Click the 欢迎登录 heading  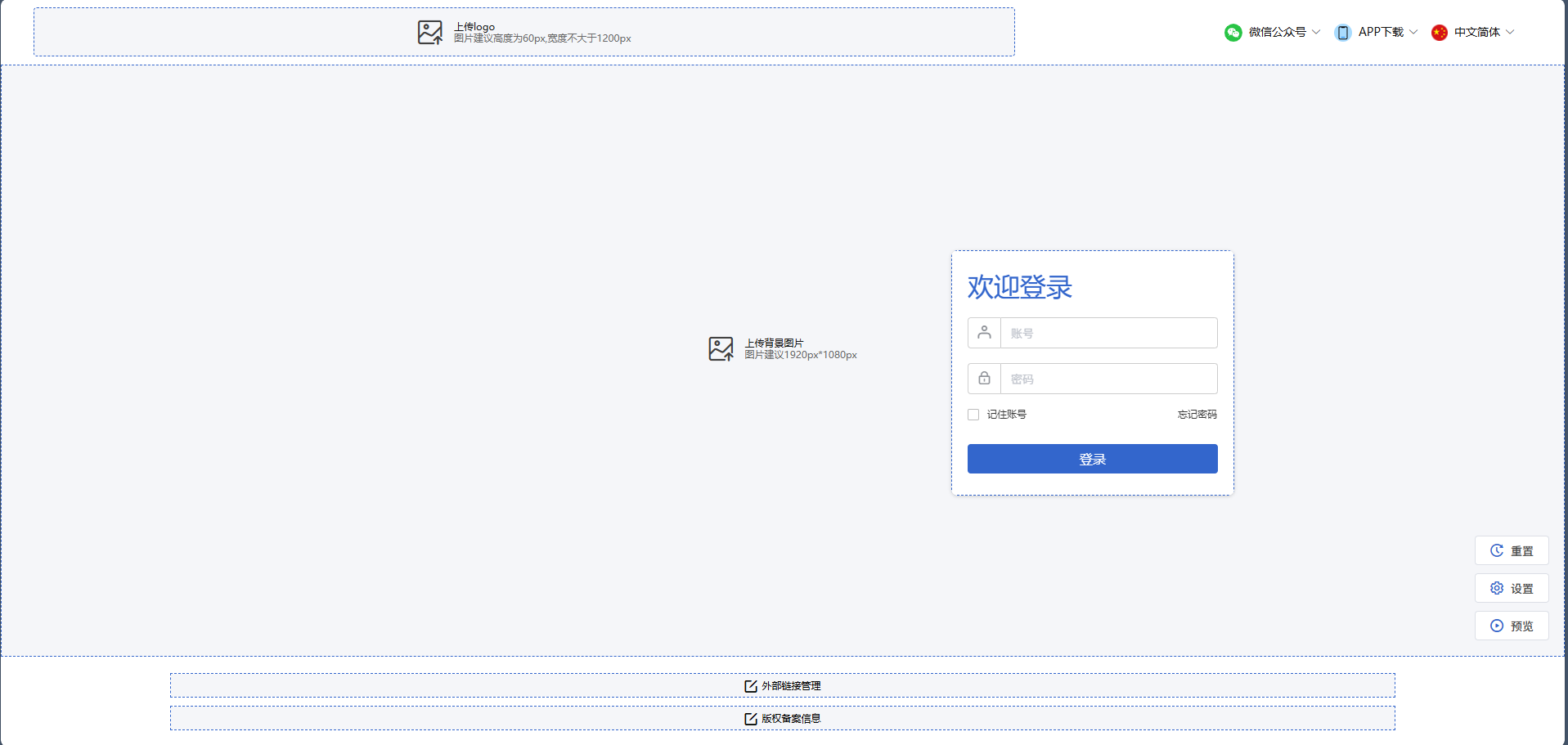point(1020,287)
